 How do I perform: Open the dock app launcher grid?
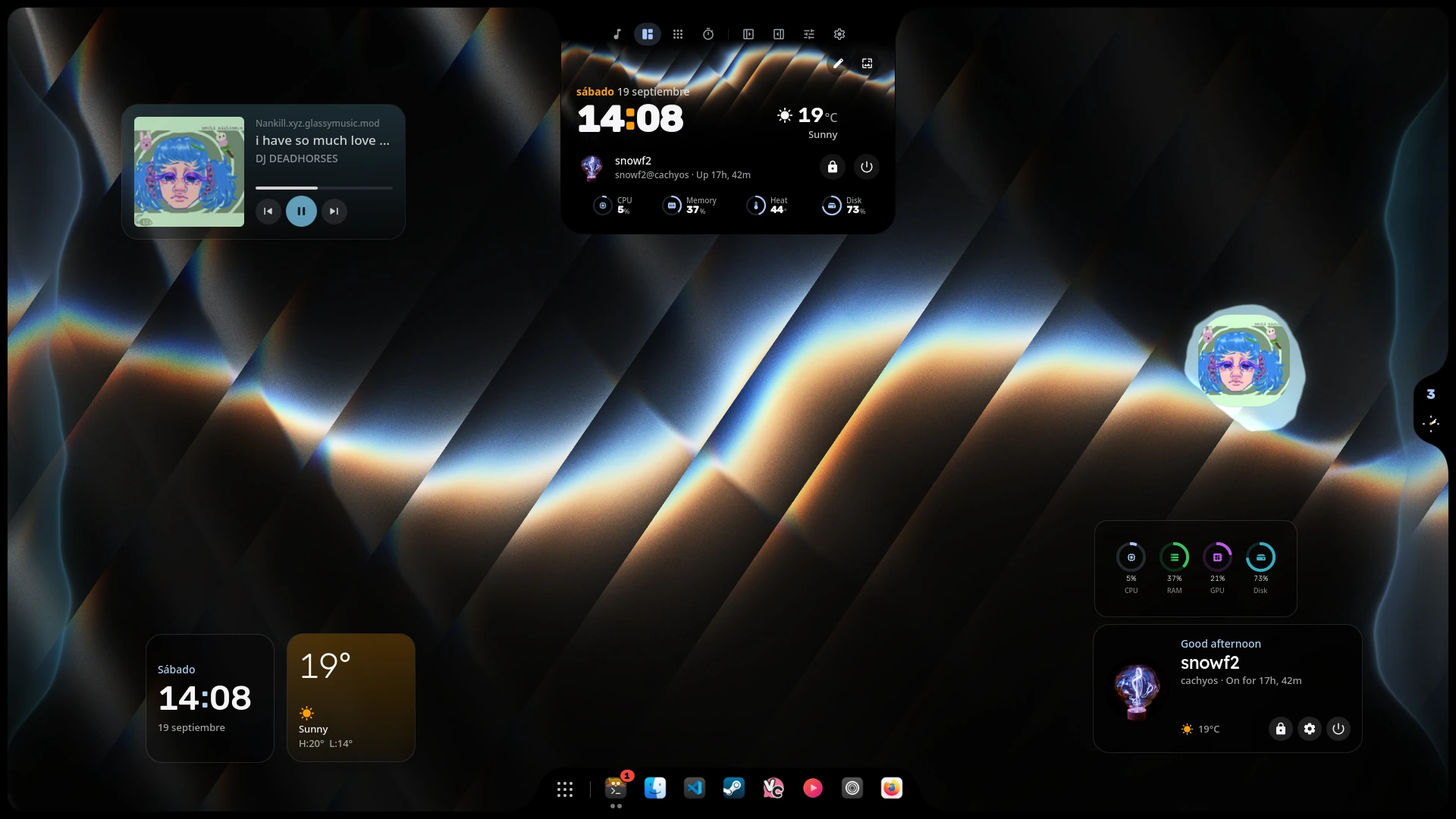pyautogui.click(x=565, y=789)
